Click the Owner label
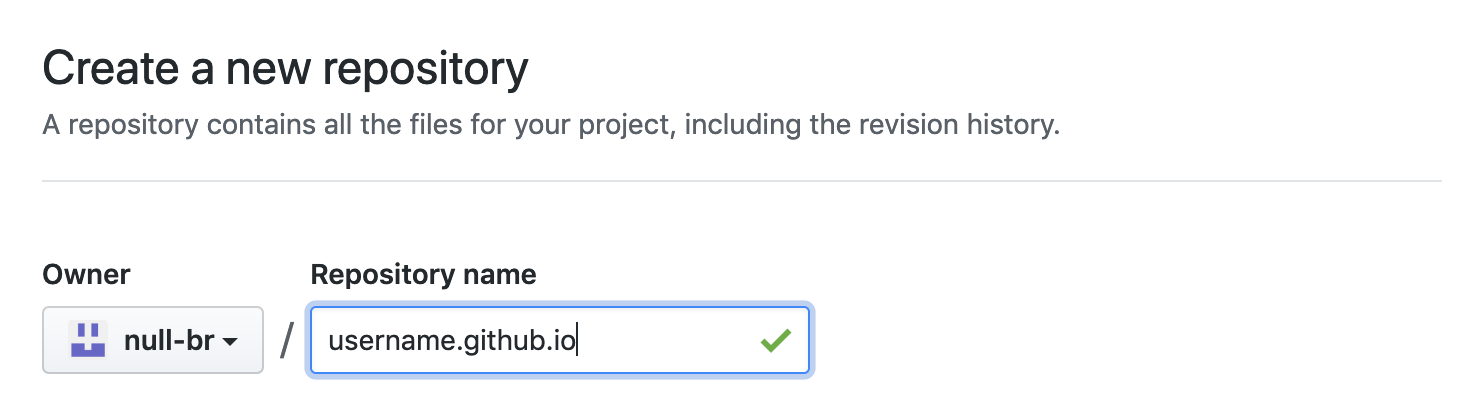1466x396 pixels. click(x=86, y=275)
